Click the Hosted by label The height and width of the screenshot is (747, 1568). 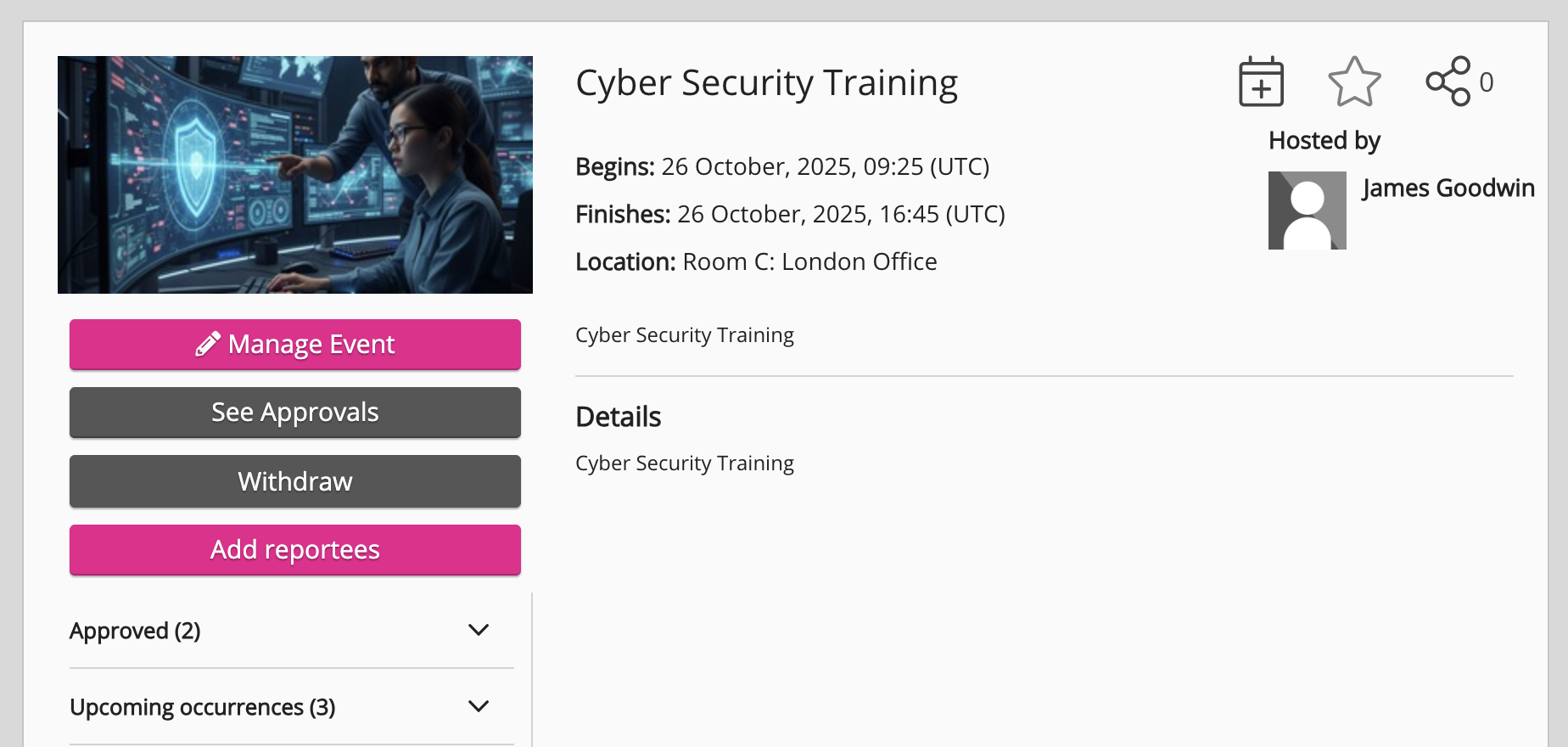click(1324, 140)
